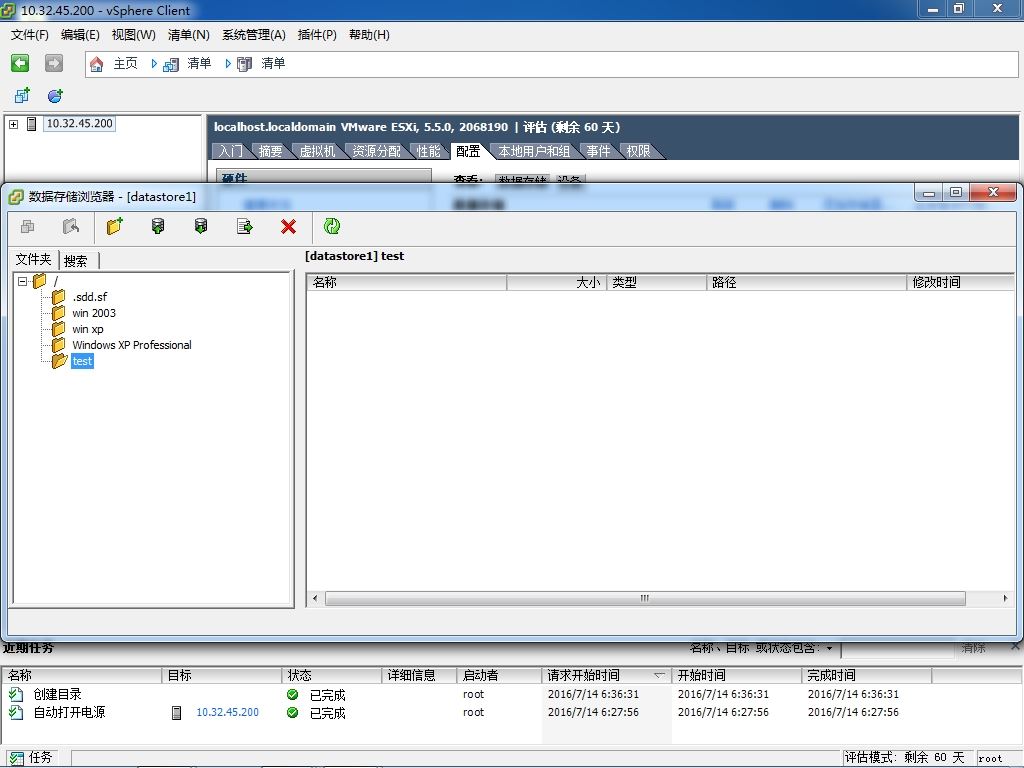The image size is (1024, 768).
Task: Click the scrollbar right arrow in file list
Action: pyautogui.click(x=1005, y=598)
